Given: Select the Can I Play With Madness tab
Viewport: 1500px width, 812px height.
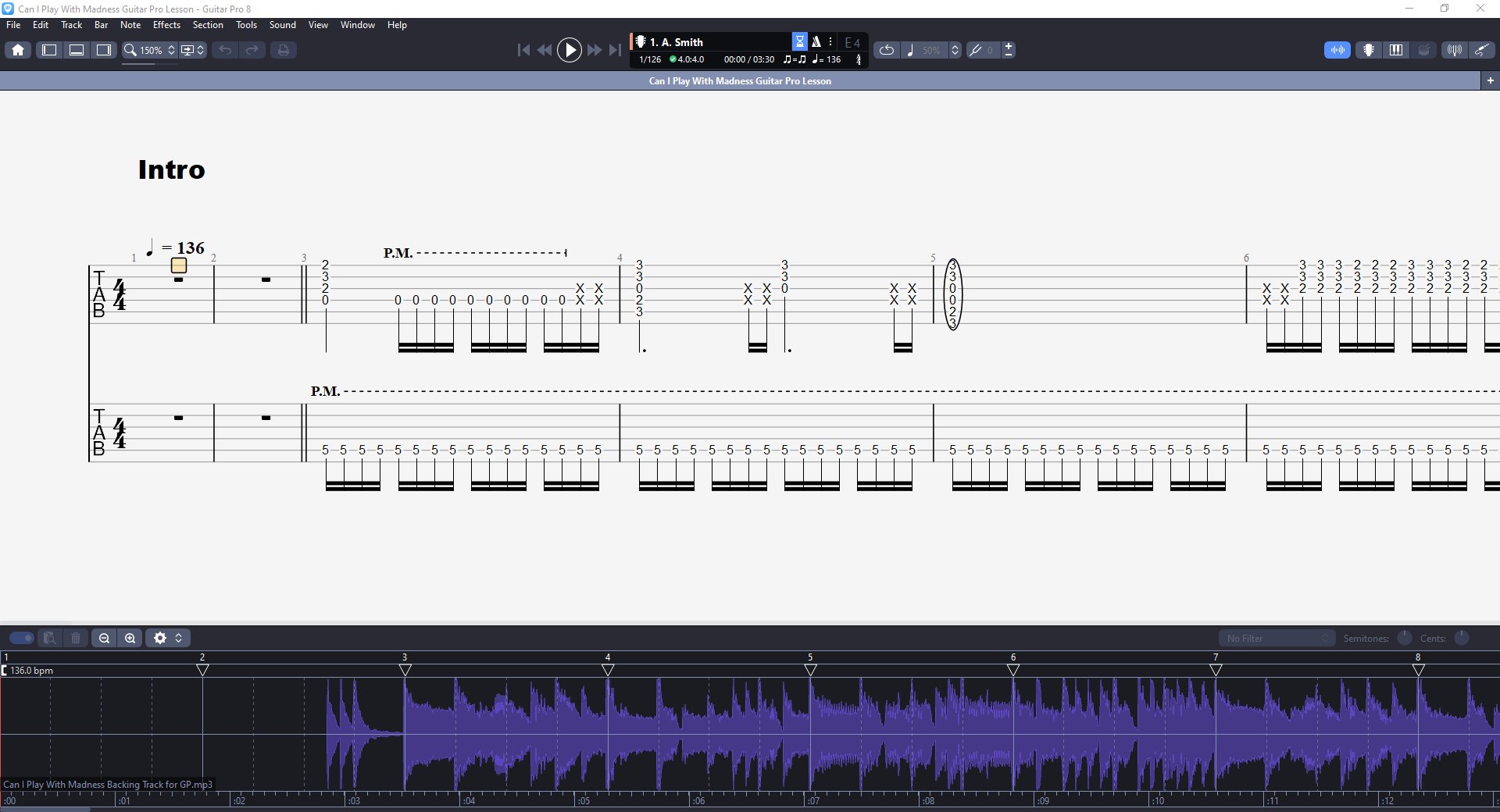Looking at the screenshot, I should [740, 80].
